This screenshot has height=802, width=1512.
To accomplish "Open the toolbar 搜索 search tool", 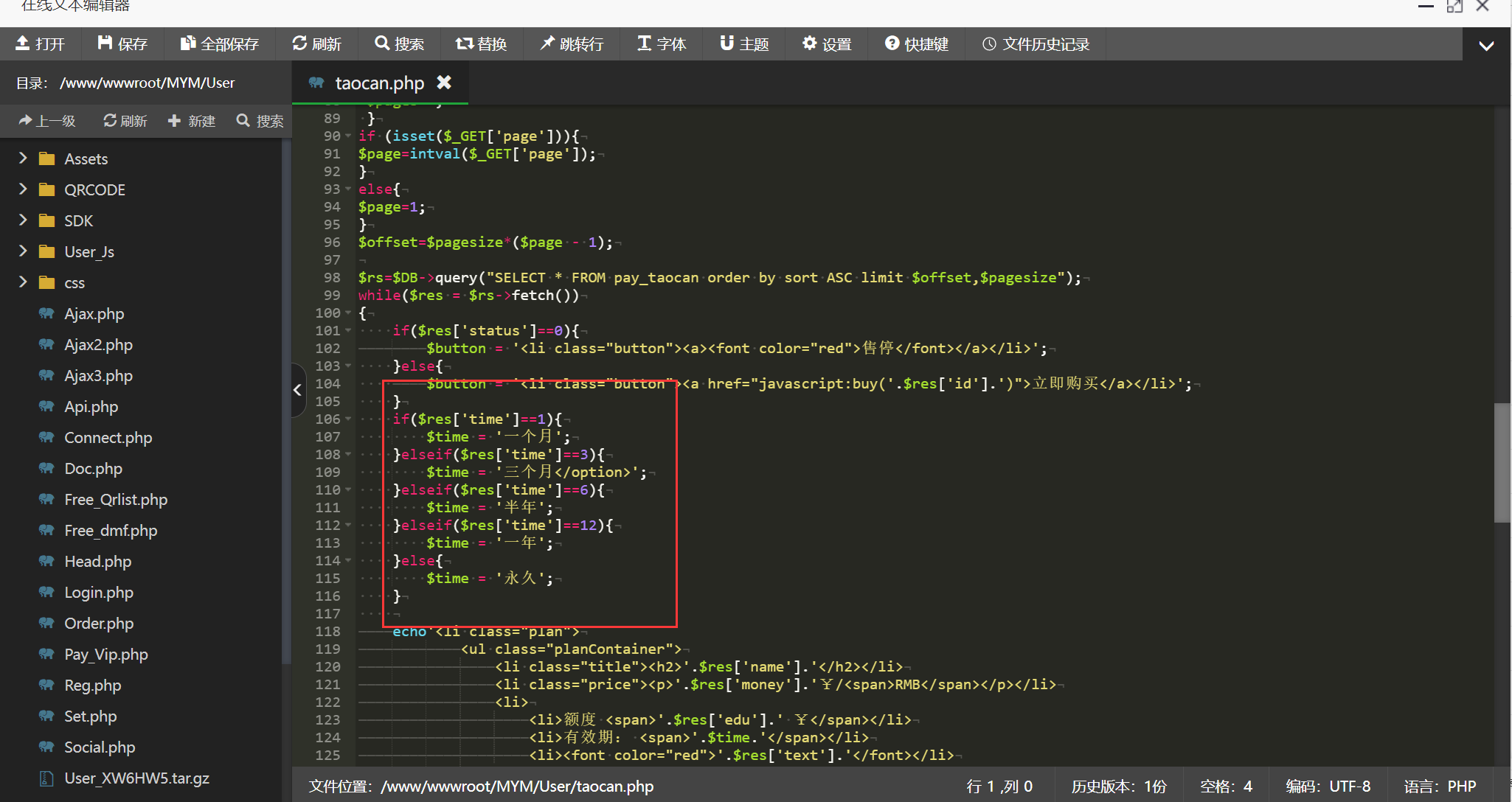I will [x=400, y=44].
